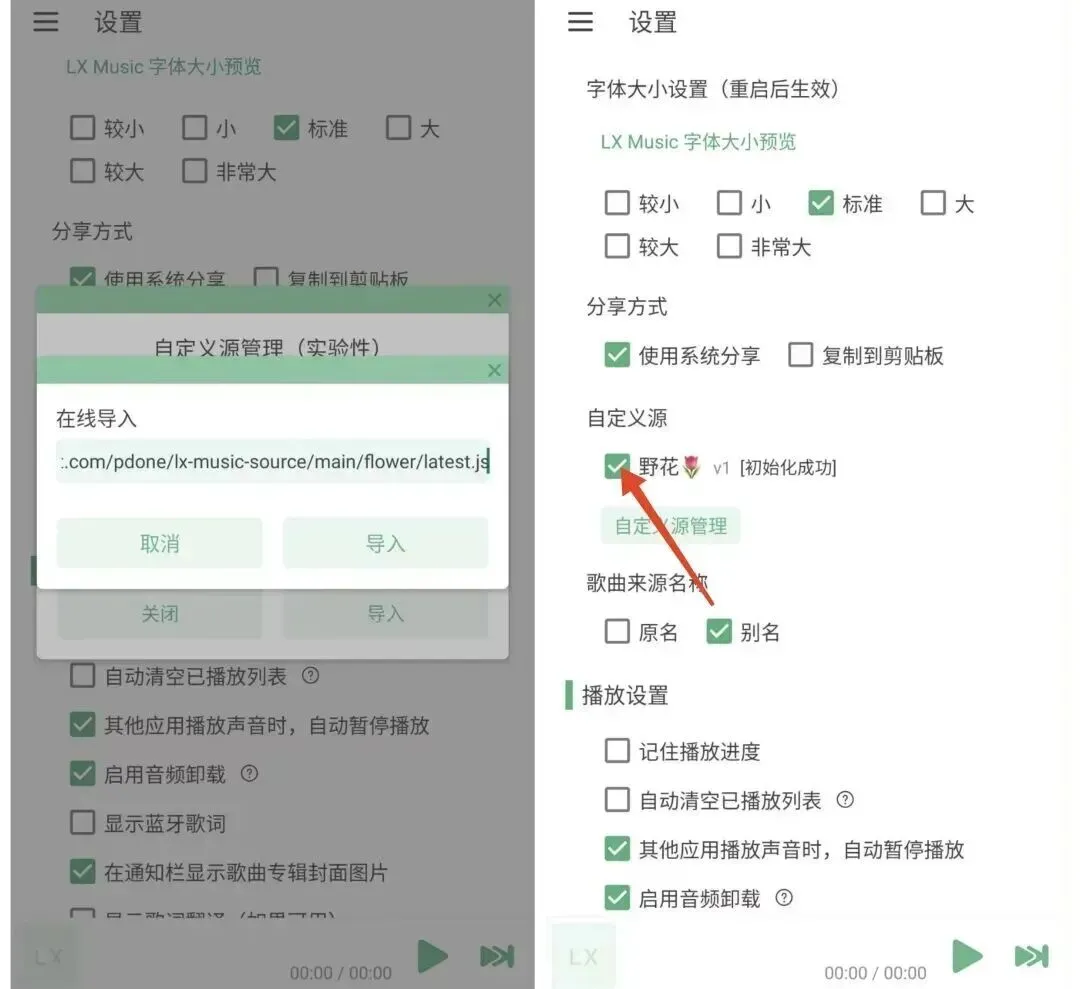Skip to next track in right player

tap(1031, 956)
